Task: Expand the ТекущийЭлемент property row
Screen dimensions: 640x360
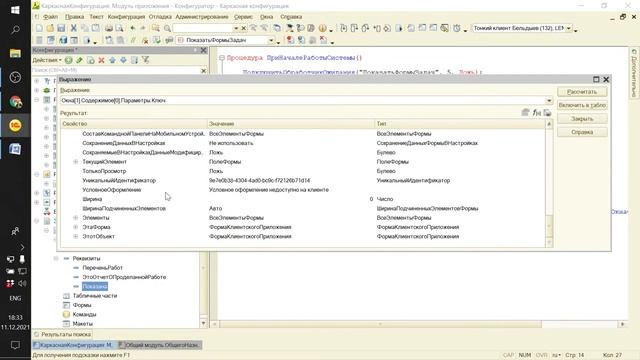Action: point(76,162)
